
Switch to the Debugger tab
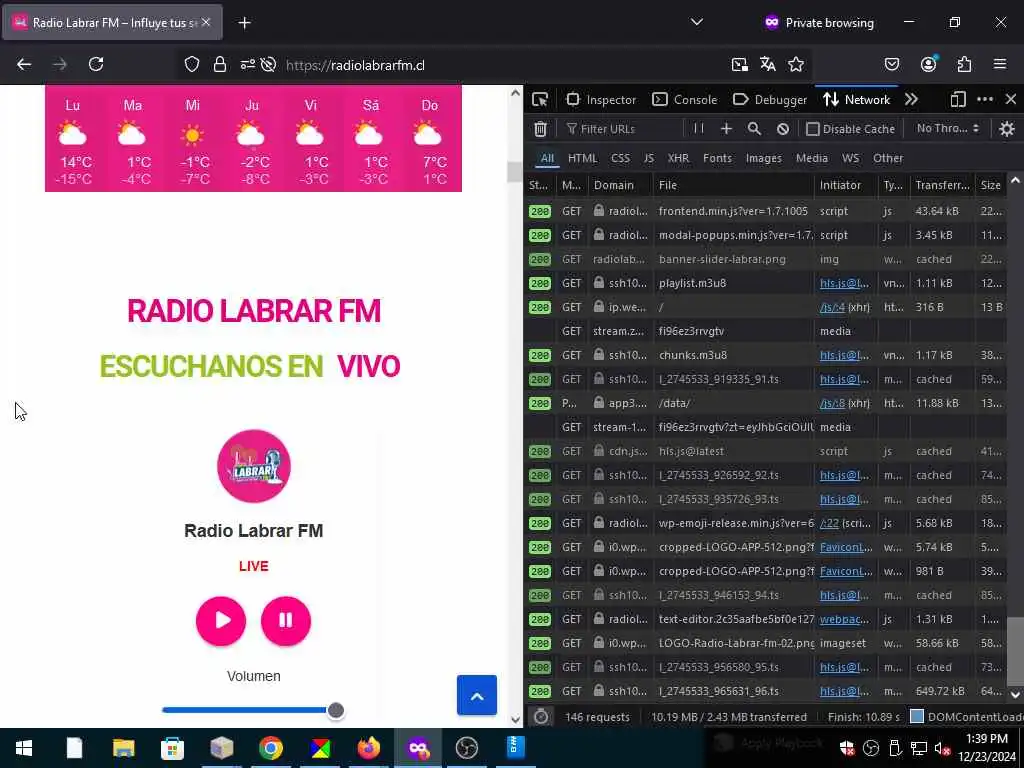(770, 100)
